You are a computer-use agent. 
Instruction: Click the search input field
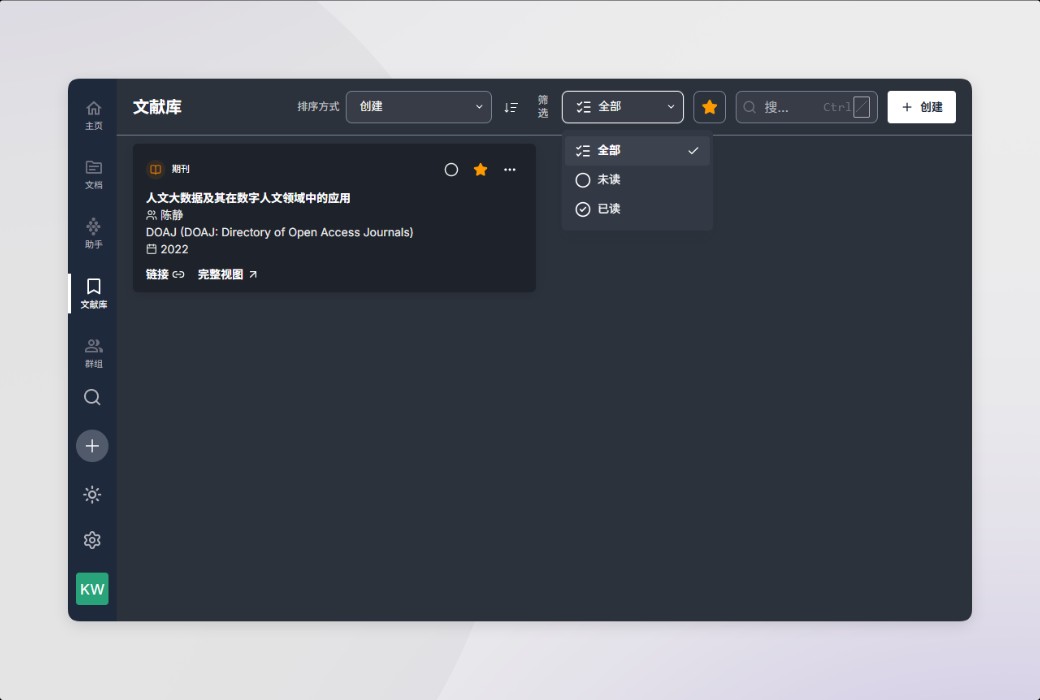click(807, 107)
